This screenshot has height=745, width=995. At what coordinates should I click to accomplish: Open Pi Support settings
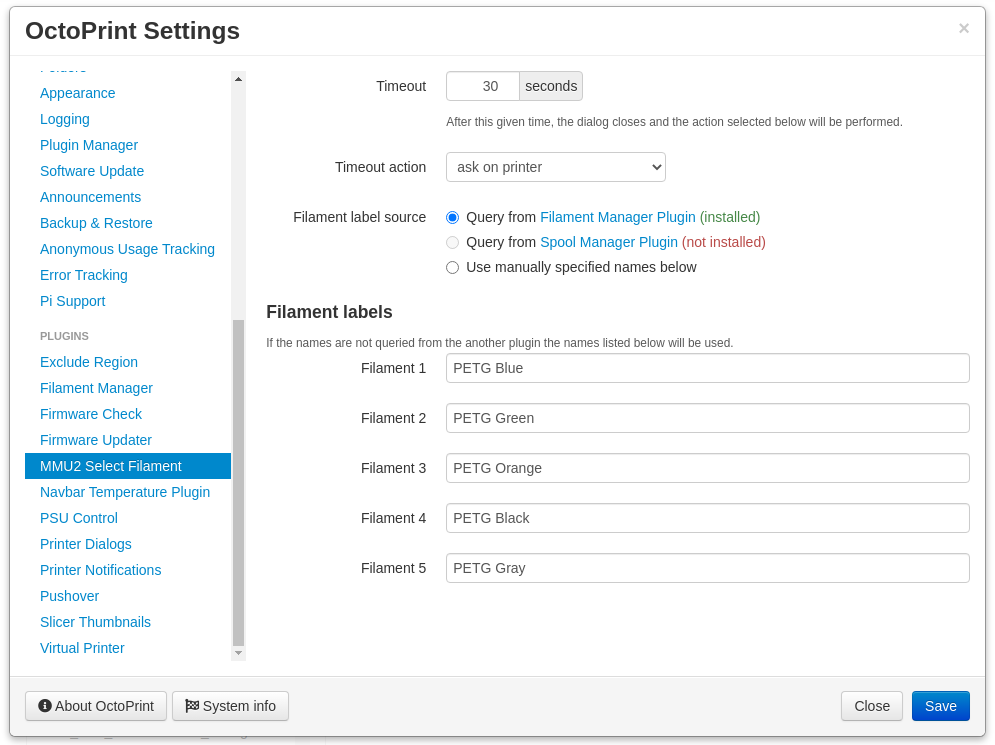[x=72, y=301]
